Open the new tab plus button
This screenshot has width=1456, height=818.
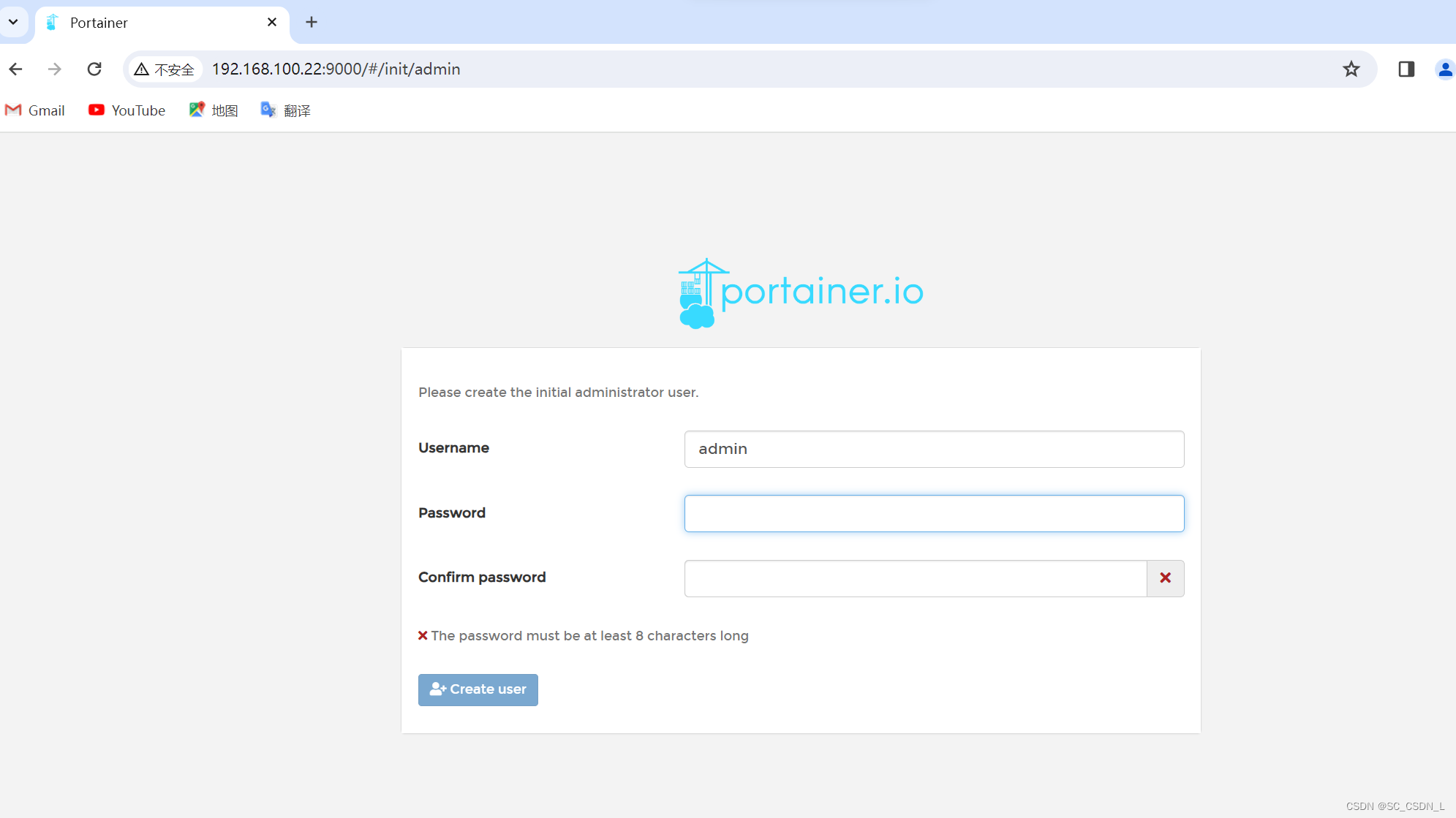(x=312, y=22)
